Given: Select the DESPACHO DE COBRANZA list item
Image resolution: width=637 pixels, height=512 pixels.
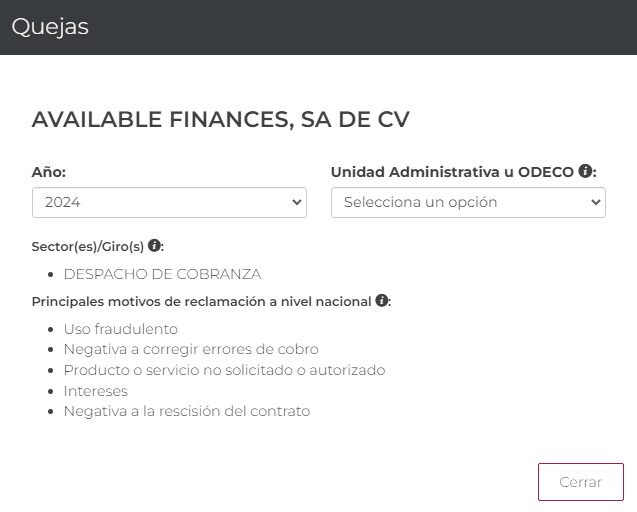Looking at the screenshot, I should point(162,274).
